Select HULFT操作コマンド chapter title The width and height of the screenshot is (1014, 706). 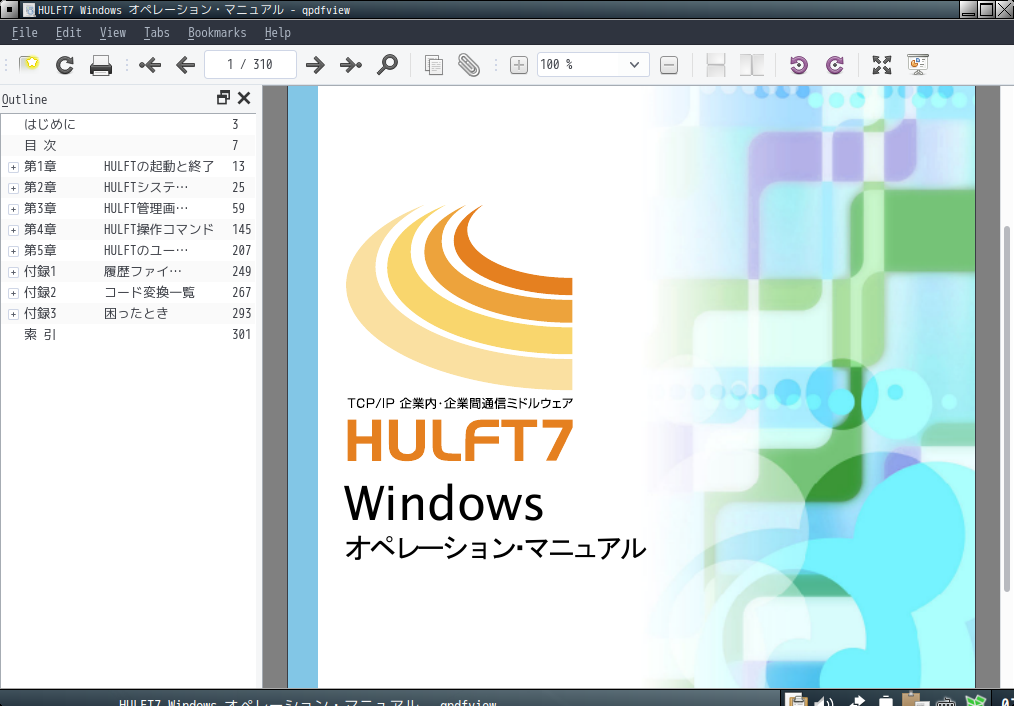coord(159,230)
